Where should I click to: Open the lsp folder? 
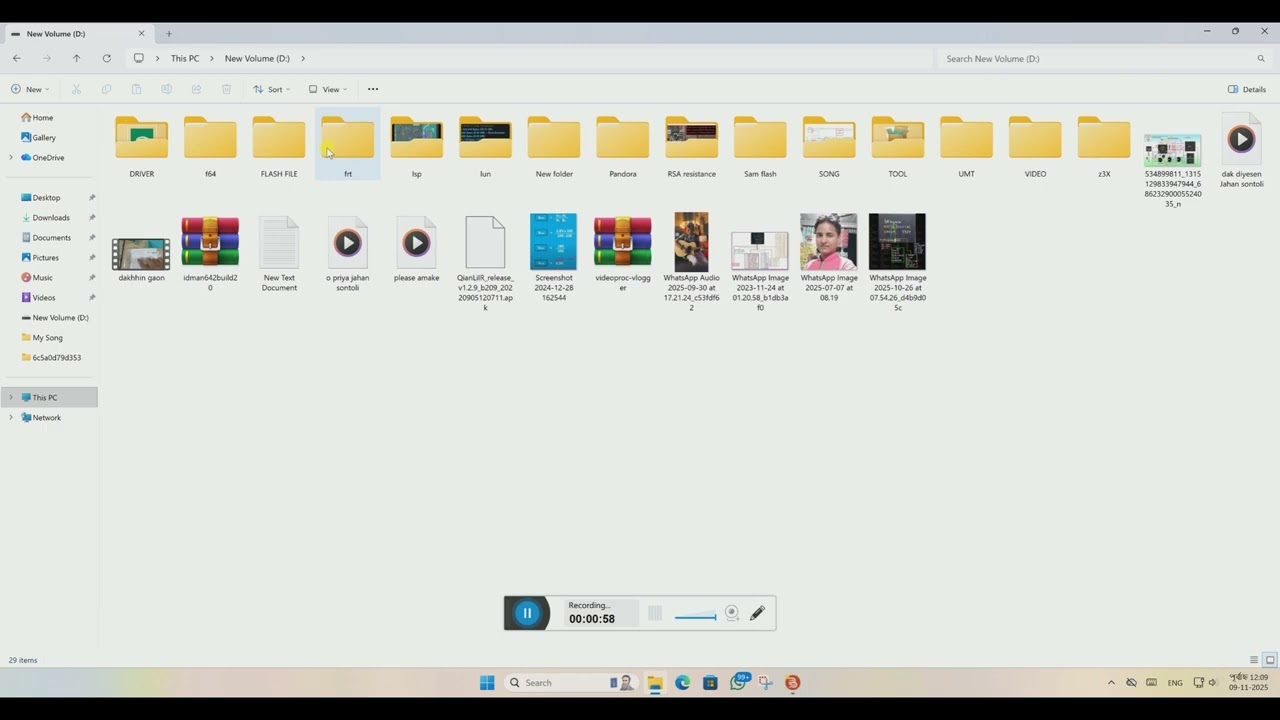coord(416,146)
